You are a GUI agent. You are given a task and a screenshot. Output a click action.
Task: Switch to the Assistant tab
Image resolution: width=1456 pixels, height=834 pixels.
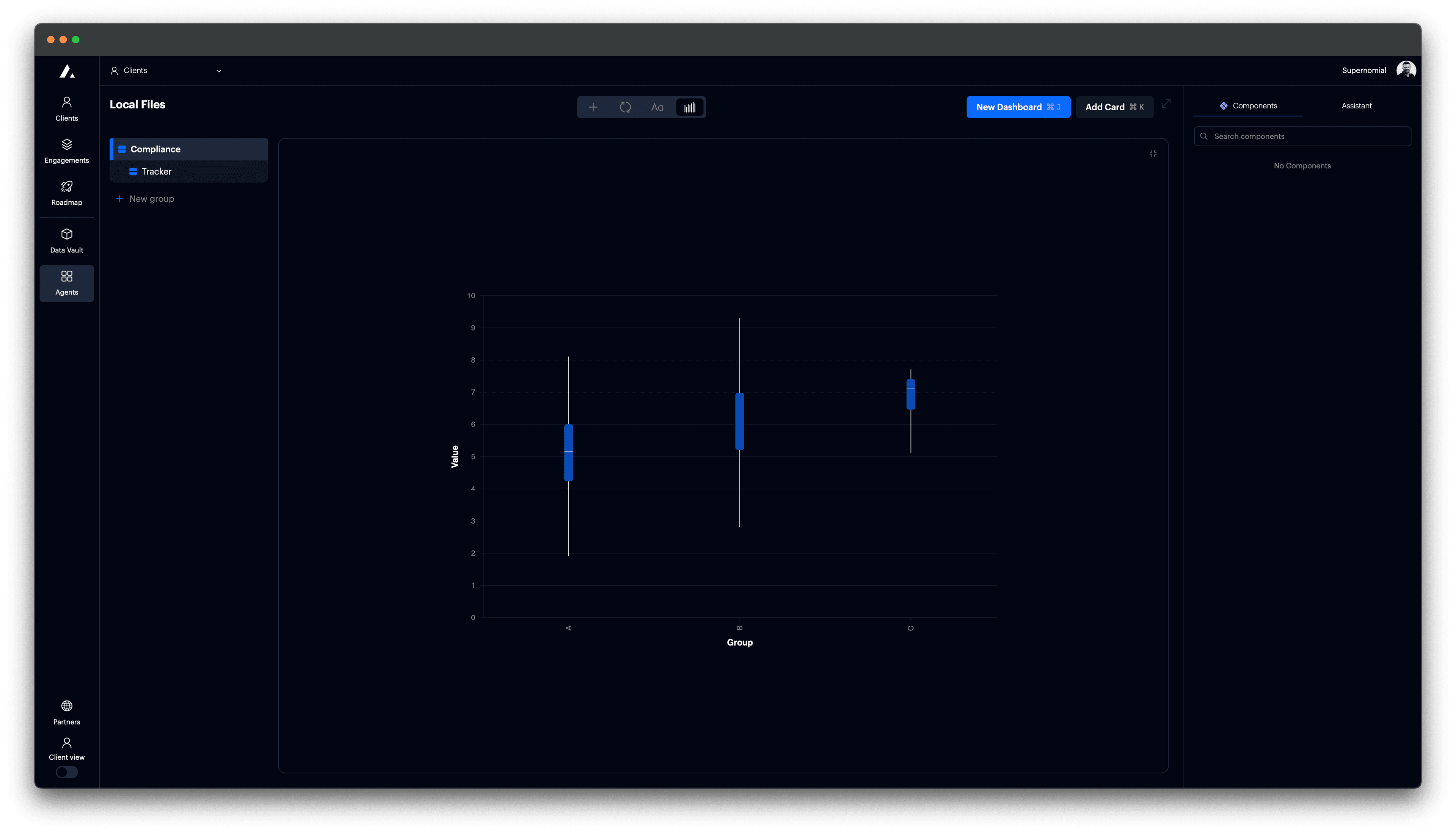coord(1356,105)
